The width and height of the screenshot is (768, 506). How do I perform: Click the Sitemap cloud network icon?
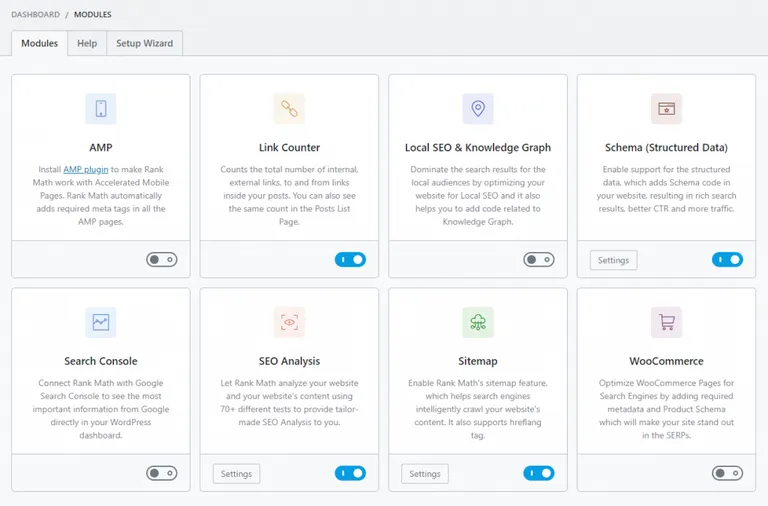[478, 322]
